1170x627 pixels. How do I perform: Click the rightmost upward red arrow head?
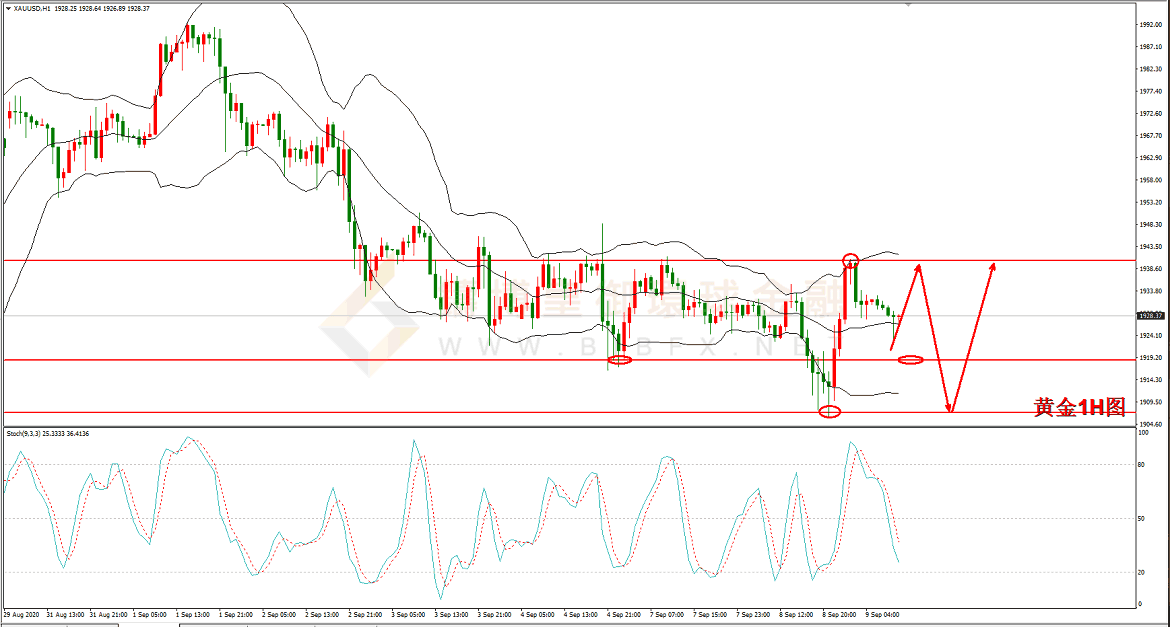coord(993,266)
